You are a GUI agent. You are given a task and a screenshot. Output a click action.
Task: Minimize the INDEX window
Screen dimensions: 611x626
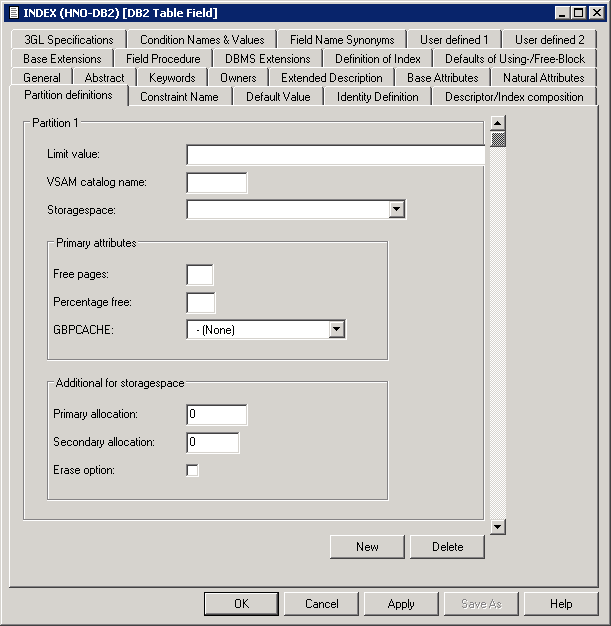[x=561, y=13]
